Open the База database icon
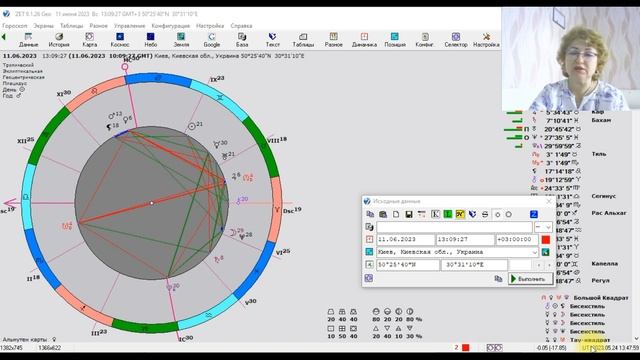 [242, 40]
